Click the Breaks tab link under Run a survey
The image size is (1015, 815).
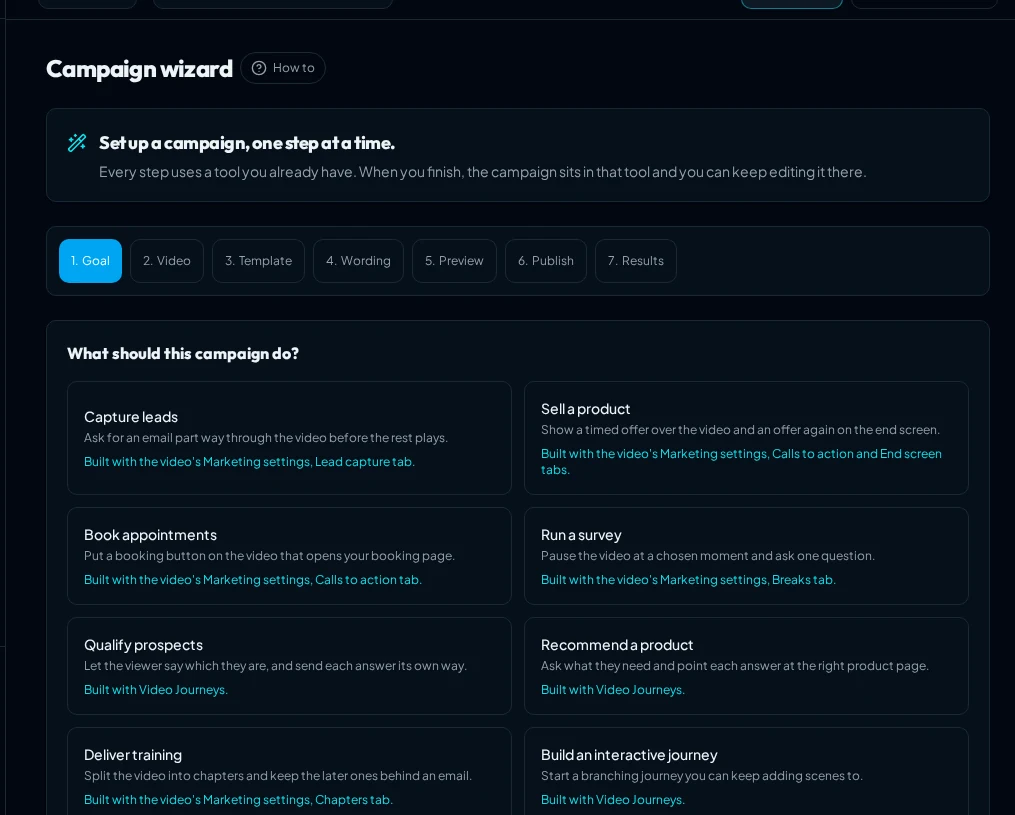click(803, 579)
